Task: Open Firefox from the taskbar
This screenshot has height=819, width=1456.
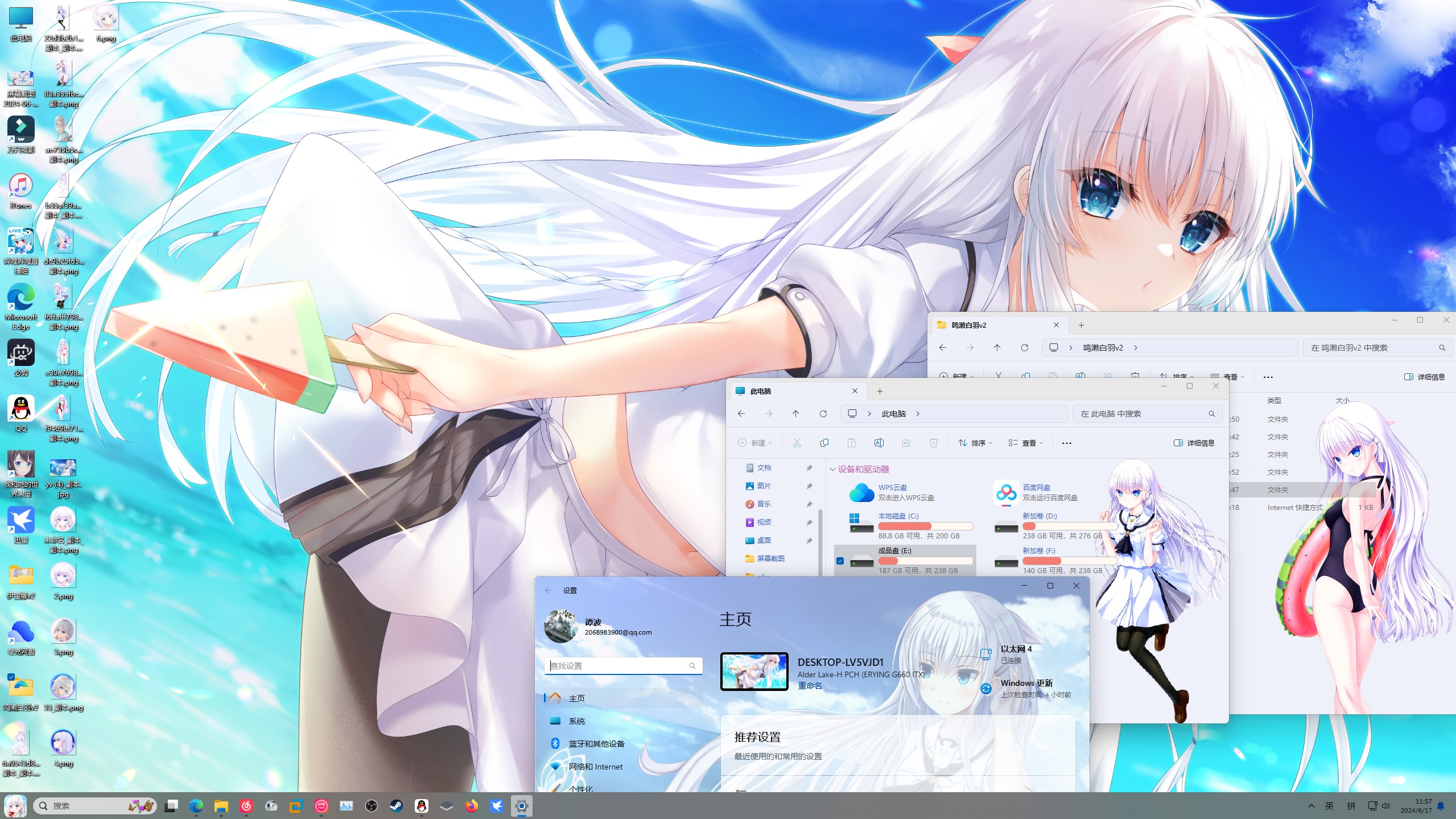Action: tap(471, 806)
